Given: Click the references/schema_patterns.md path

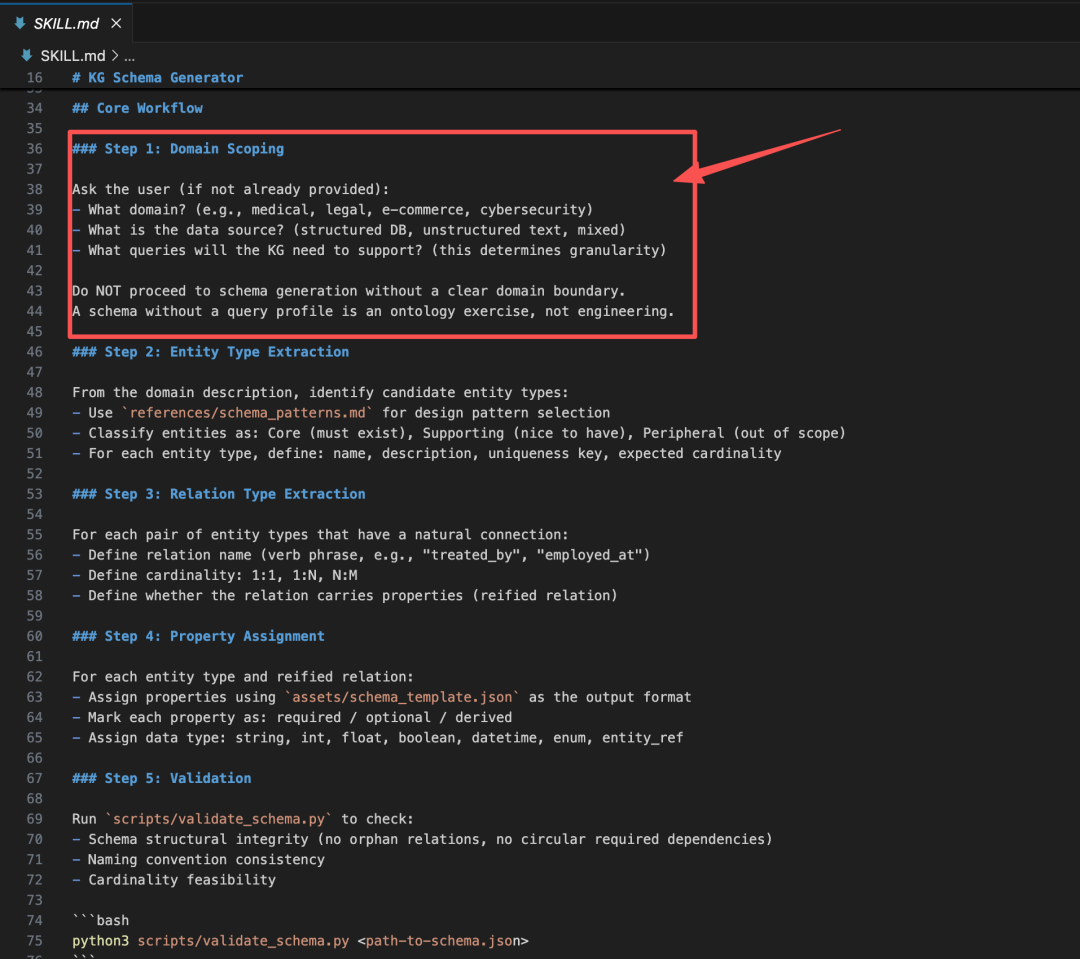Looking at the screenshot, I should tap(248, 413).
